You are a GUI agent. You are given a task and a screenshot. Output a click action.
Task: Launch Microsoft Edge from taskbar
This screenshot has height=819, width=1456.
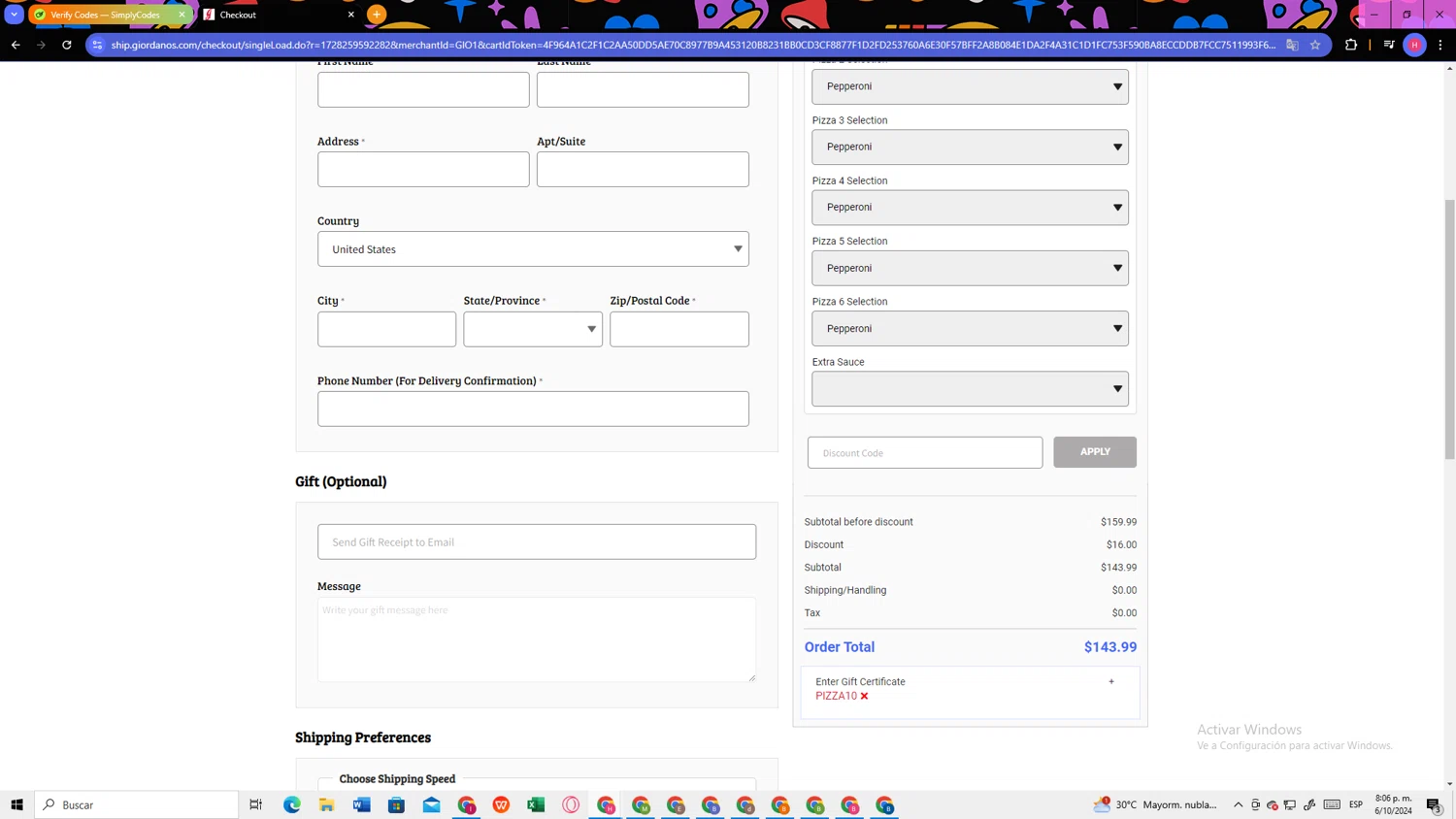(x=292, y=804)
